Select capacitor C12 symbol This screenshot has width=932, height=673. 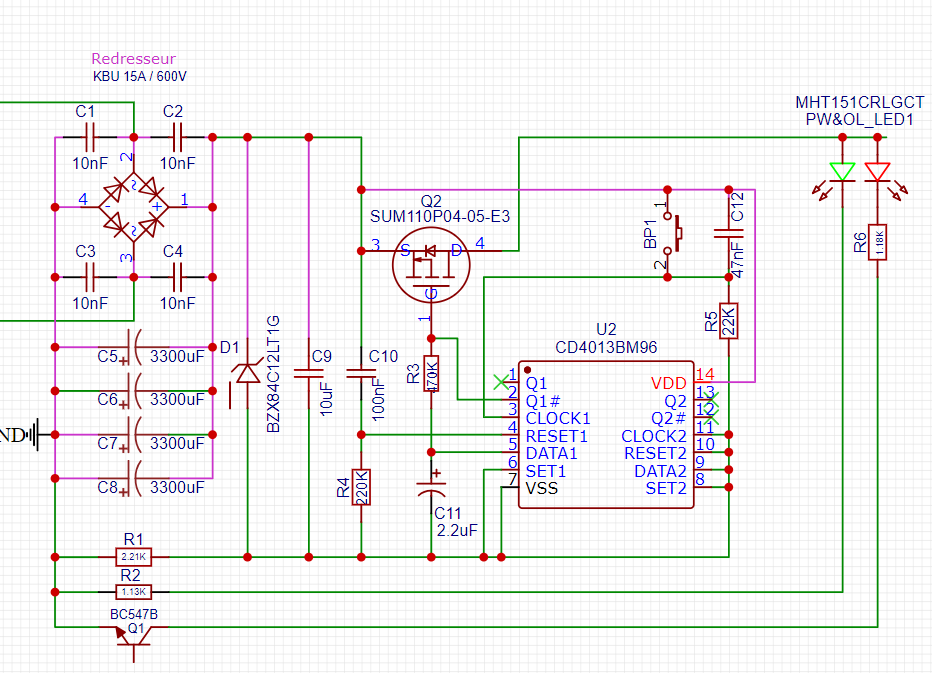pyautogui.click(x=729, y=233)
